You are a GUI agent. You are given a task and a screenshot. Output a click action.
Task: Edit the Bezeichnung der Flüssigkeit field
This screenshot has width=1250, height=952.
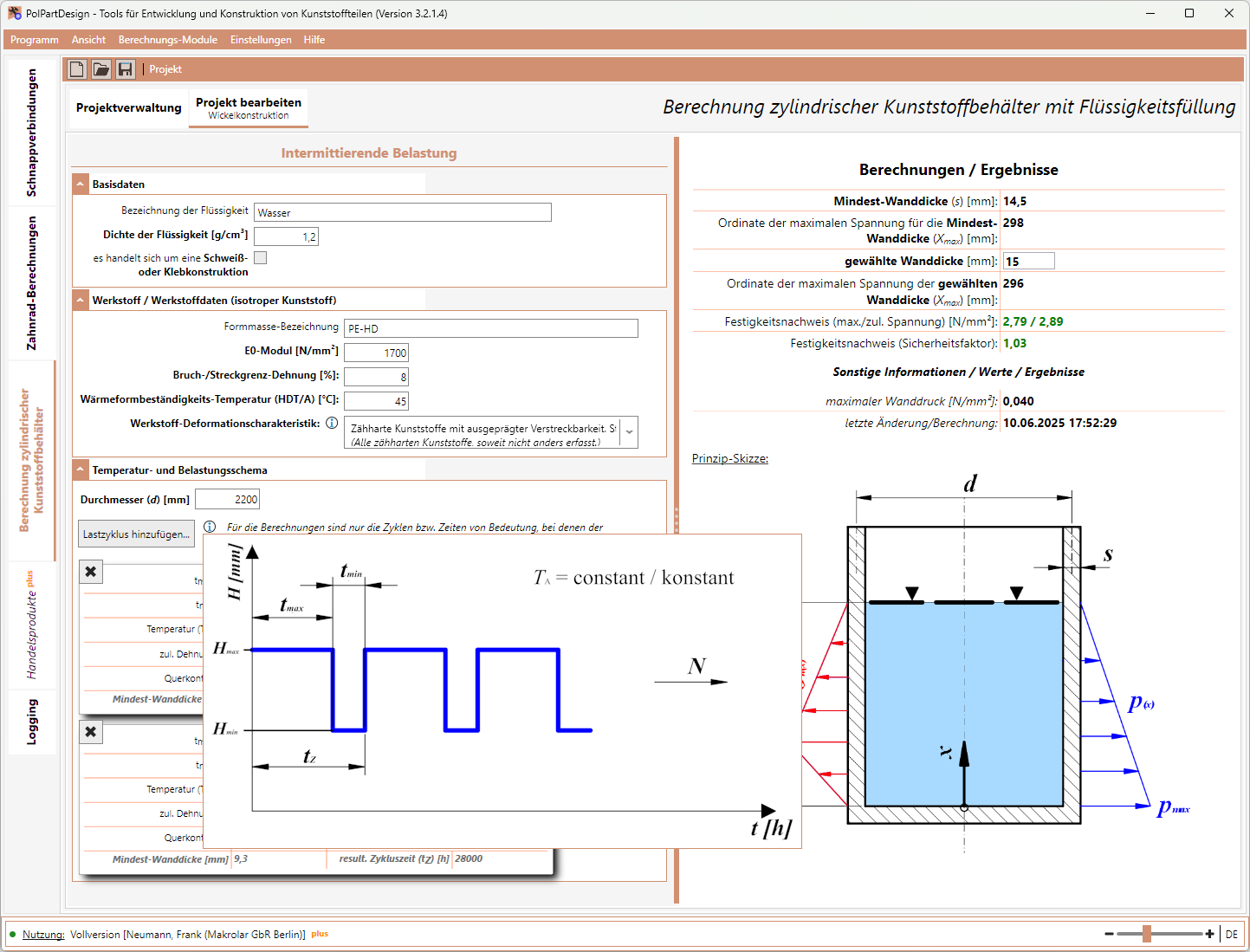[x=403, y=212]
